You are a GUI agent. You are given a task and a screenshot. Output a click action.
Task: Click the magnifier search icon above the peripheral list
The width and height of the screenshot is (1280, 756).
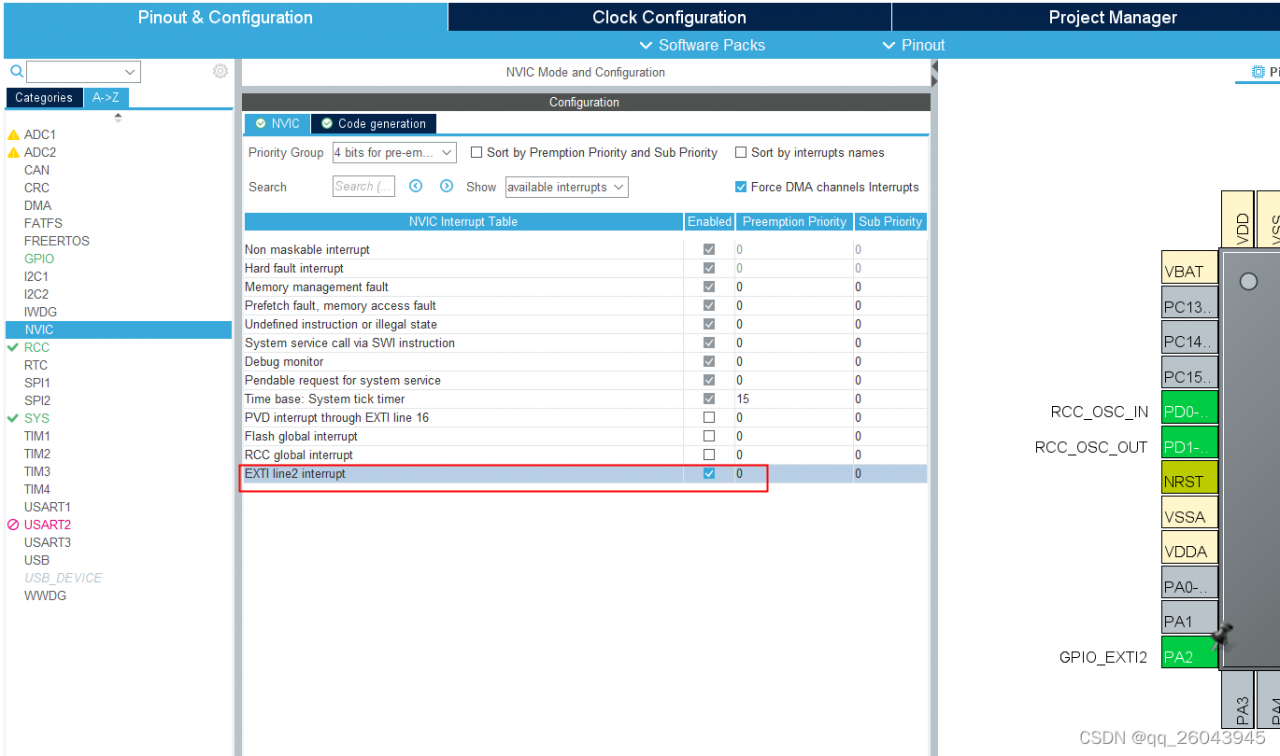tap(16, 72)
